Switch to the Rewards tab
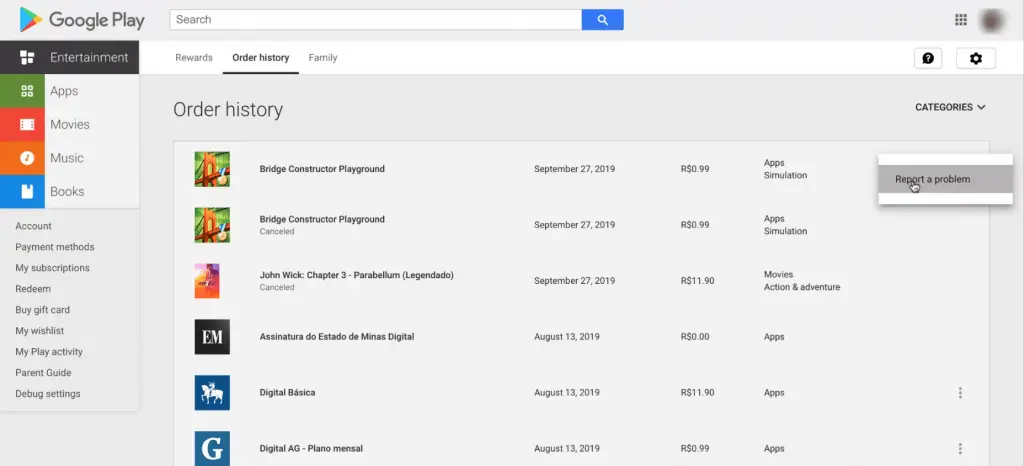The height and width of the screenshot is (466, 1024). click(x=194, y=57)
